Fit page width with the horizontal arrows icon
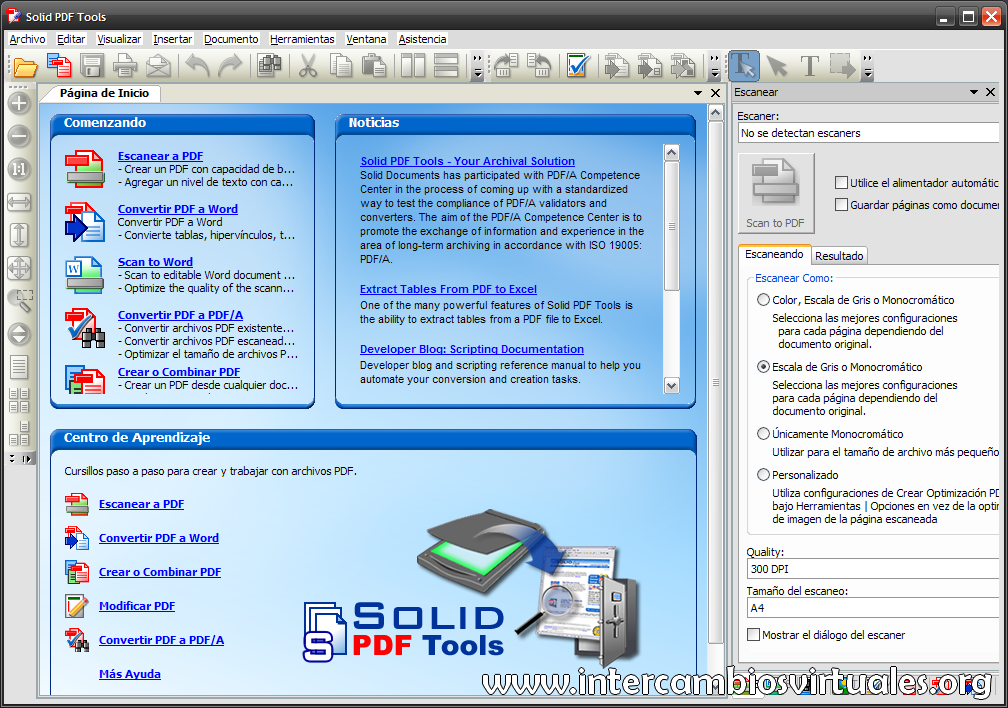 pos(19,203)
